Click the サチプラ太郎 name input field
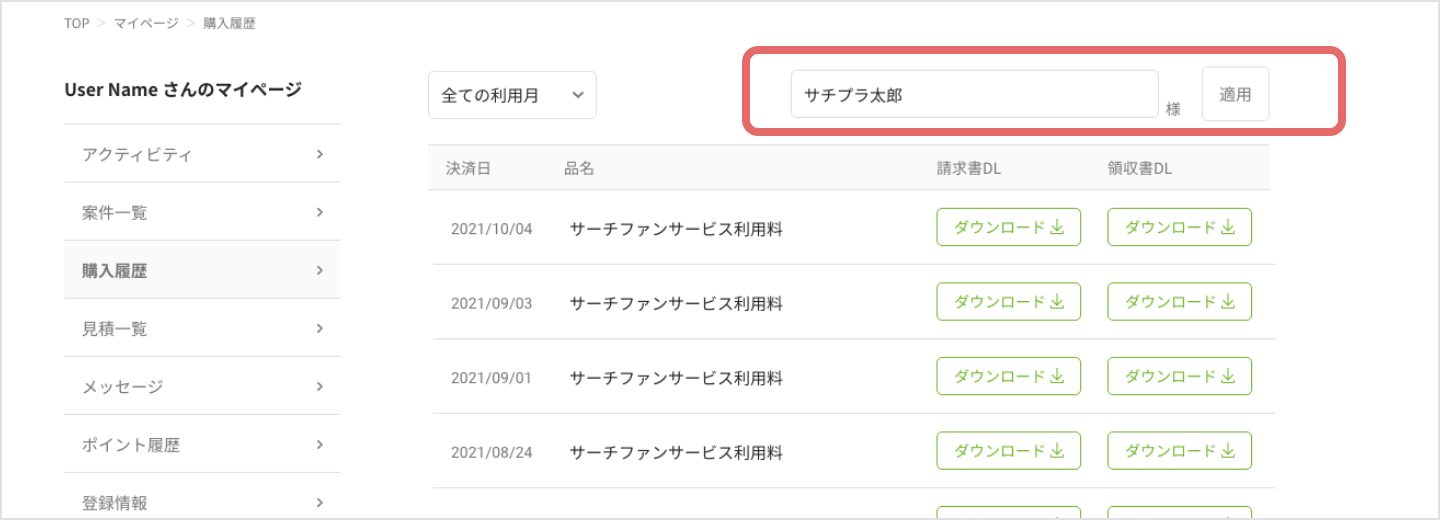Image resolution: width=1440 pixels, height=520 pixels. (974, 95)
